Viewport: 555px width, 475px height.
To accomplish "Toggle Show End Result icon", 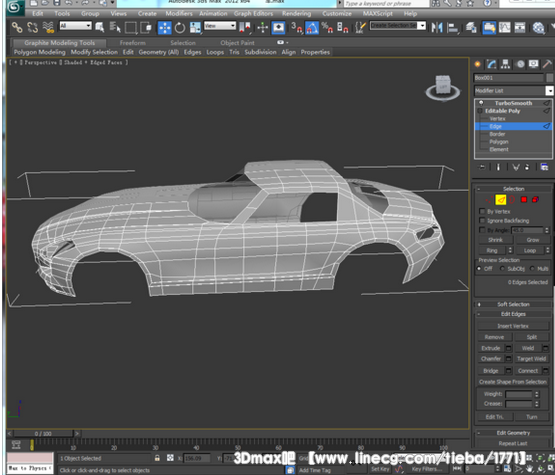I will [x=498, y=167].
